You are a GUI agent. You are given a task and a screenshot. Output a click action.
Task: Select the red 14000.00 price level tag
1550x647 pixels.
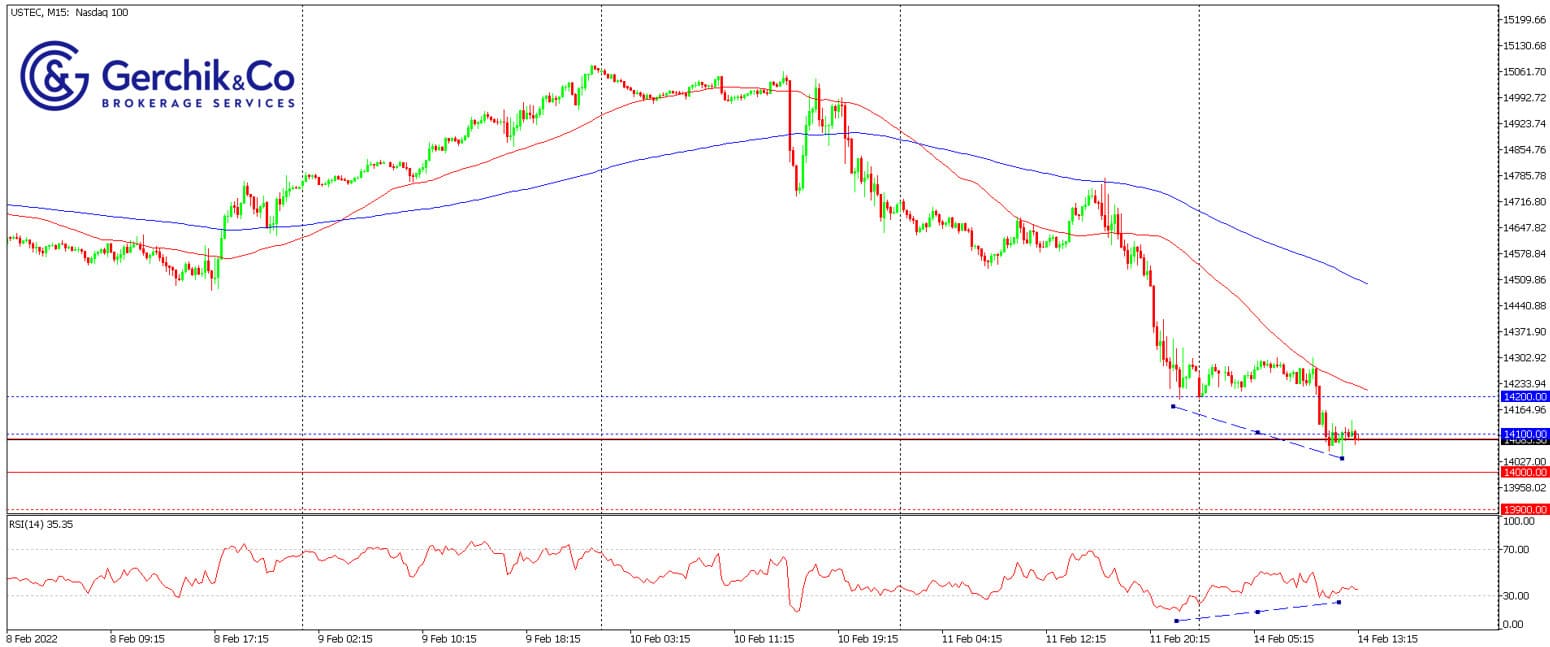pyautogui.click(x=1524, y=472)
